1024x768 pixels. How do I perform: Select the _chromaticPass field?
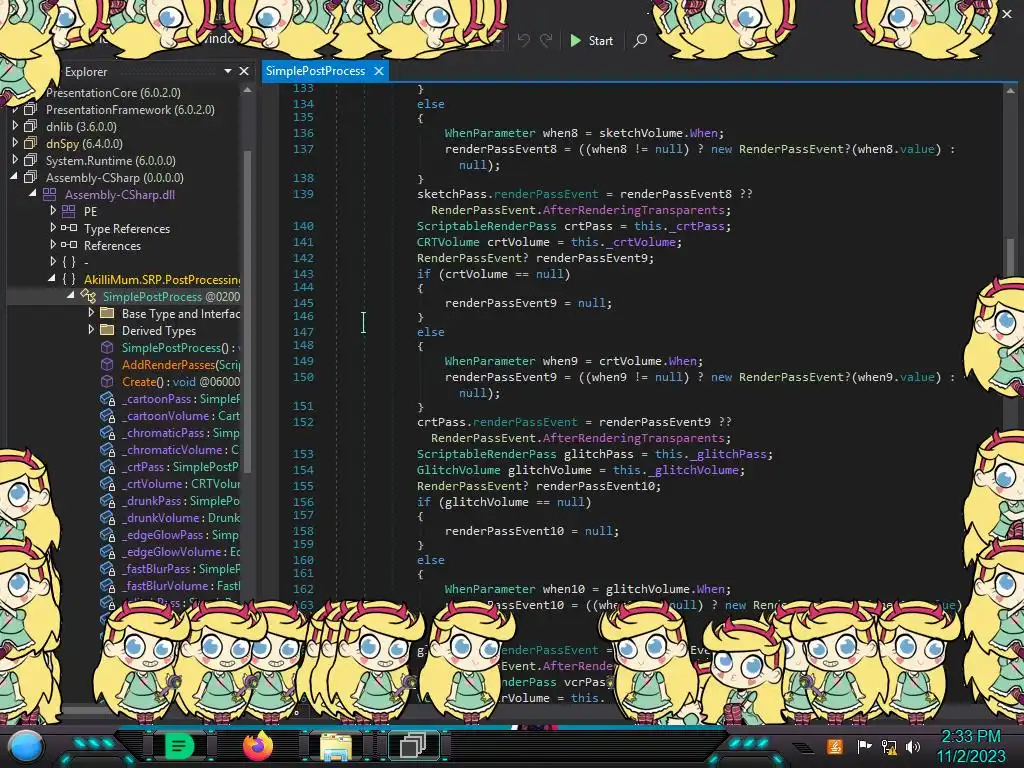click(x=181, y=432)
